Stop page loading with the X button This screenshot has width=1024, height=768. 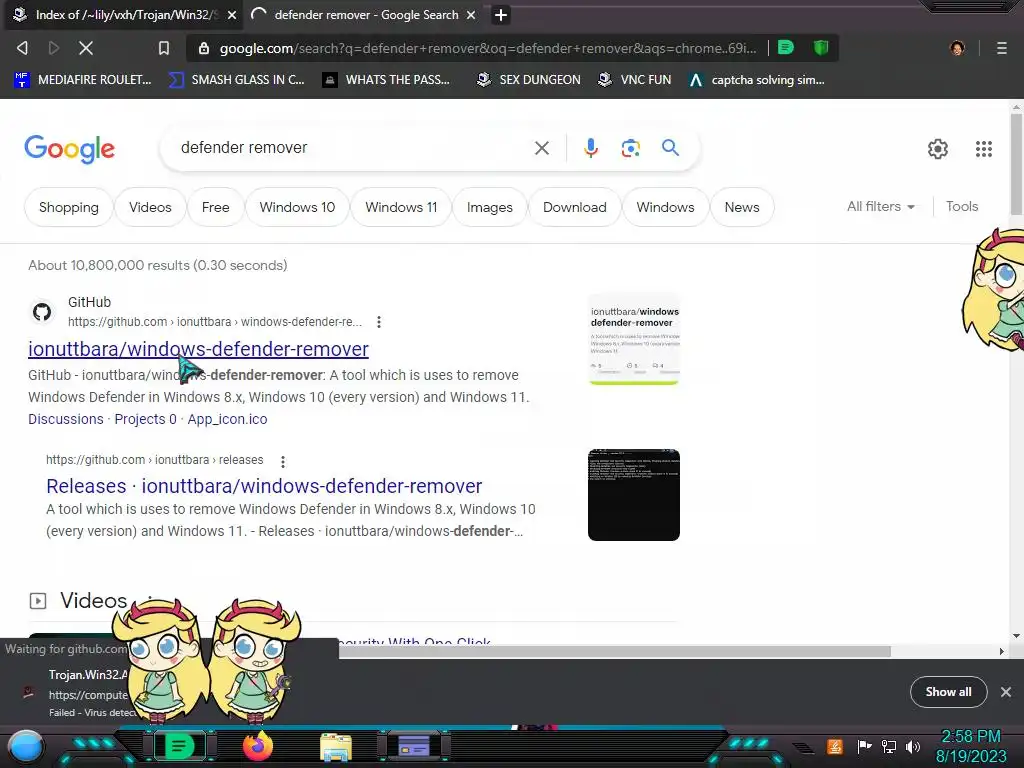(x=86, y=48)
